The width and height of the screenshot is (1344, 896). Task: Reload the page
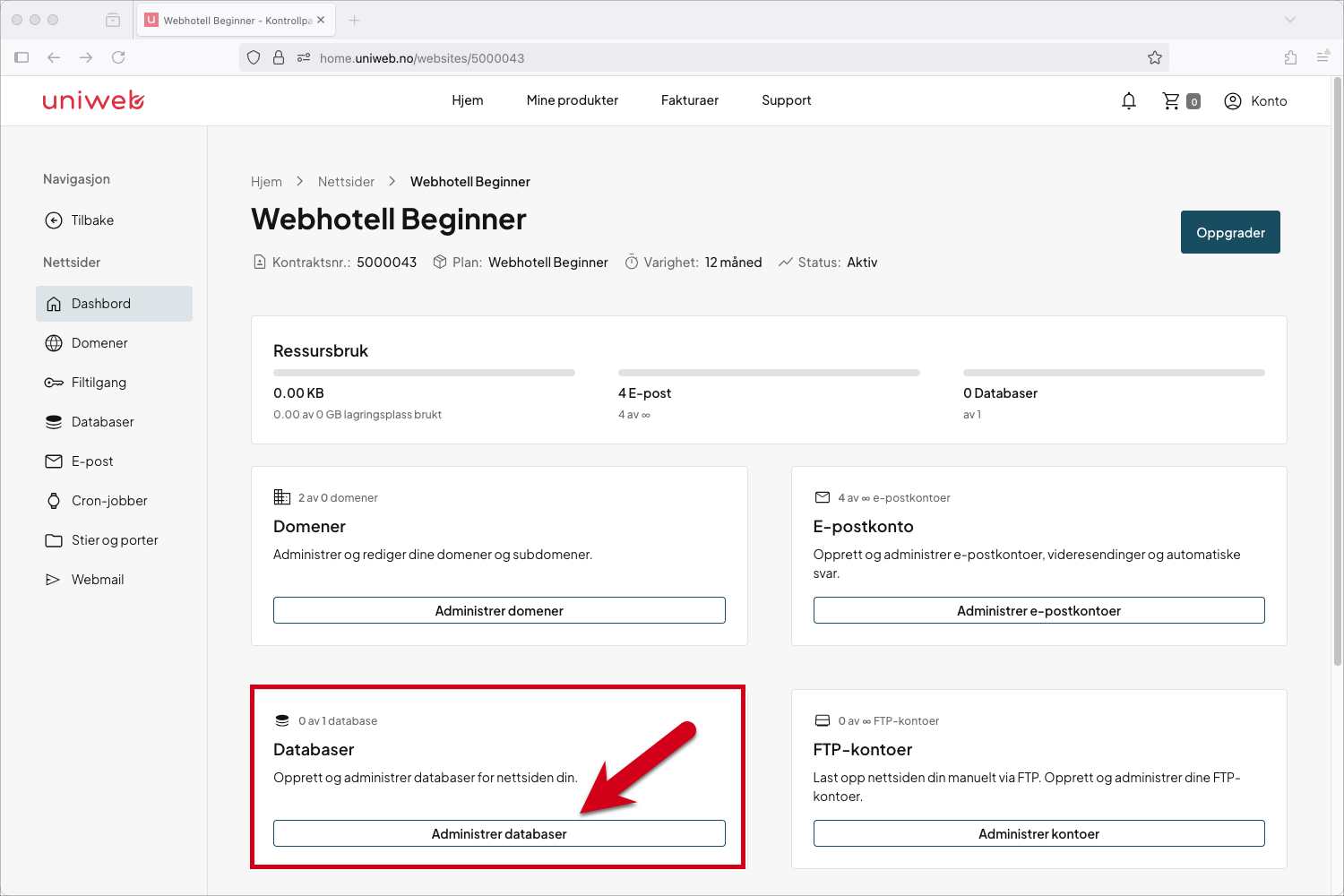[x=118, y=57]
